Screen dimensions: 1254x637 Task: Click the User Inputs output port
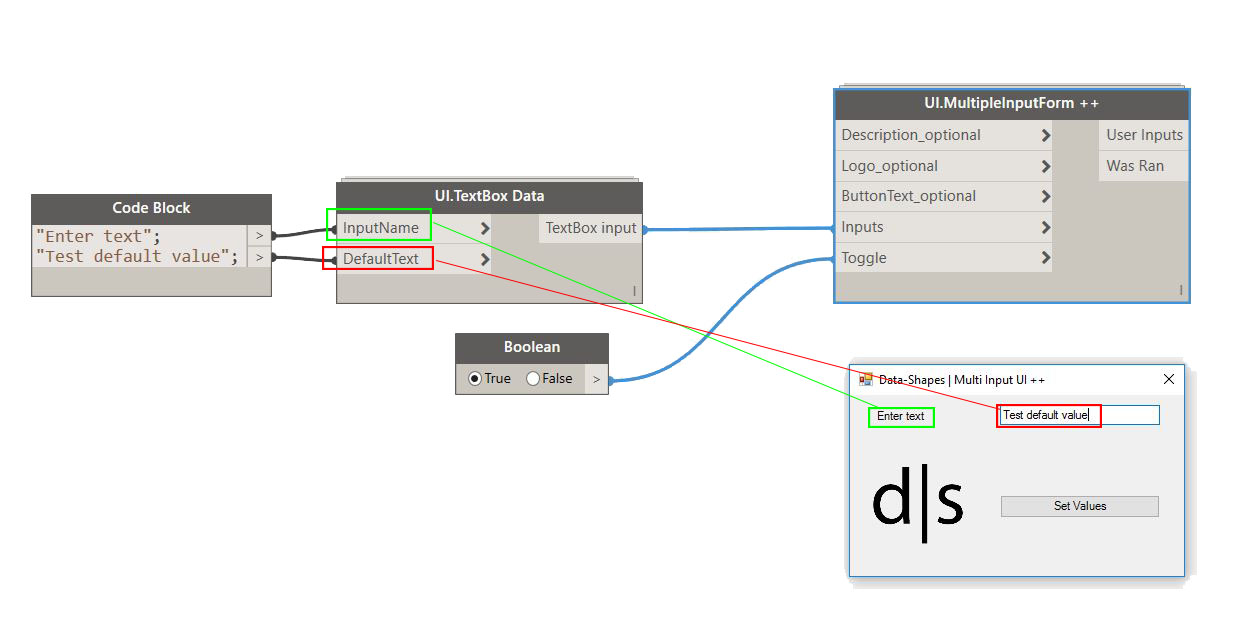(1143, 135)
